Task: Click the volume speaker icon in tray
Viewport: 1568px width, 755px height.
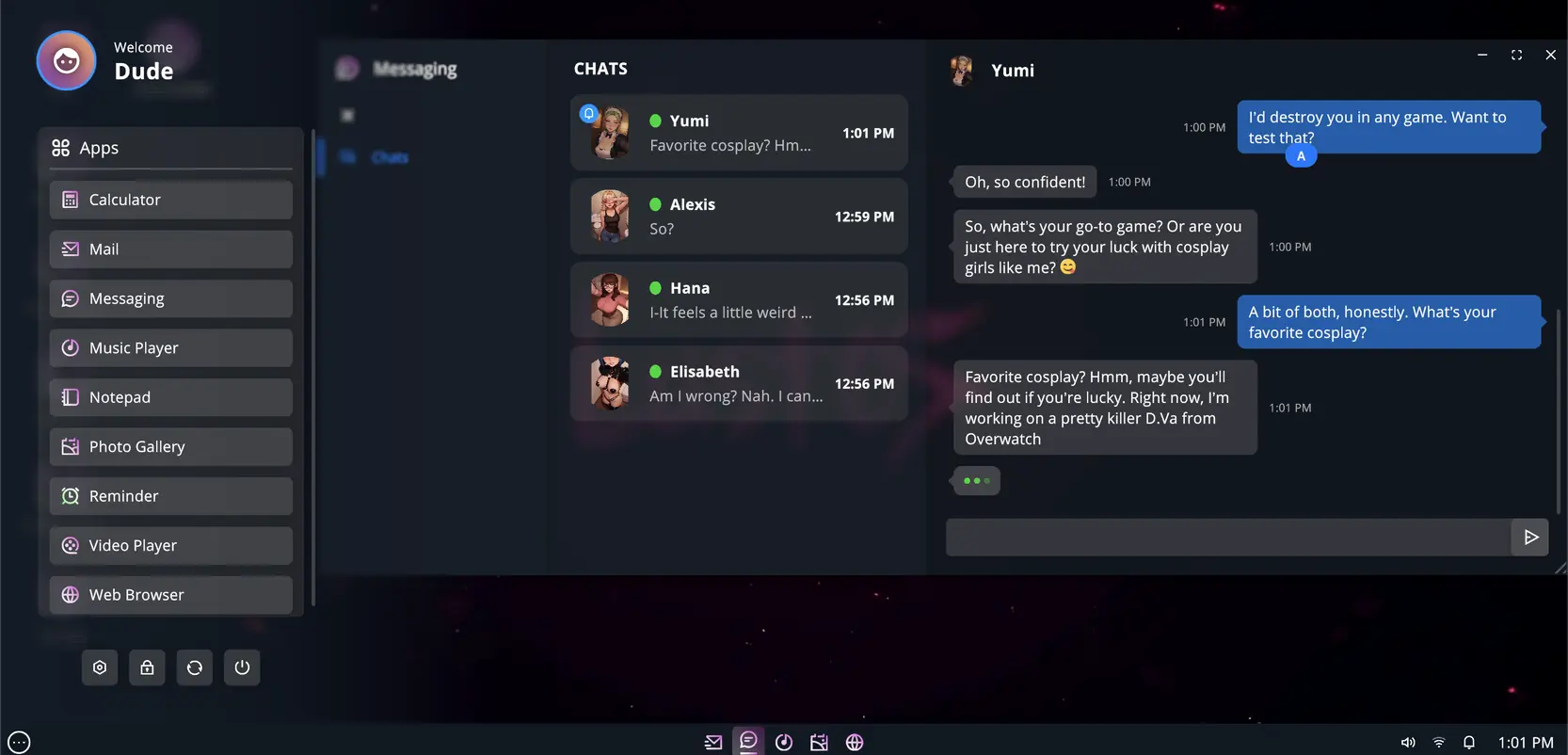Action: tap(1408, 742)
